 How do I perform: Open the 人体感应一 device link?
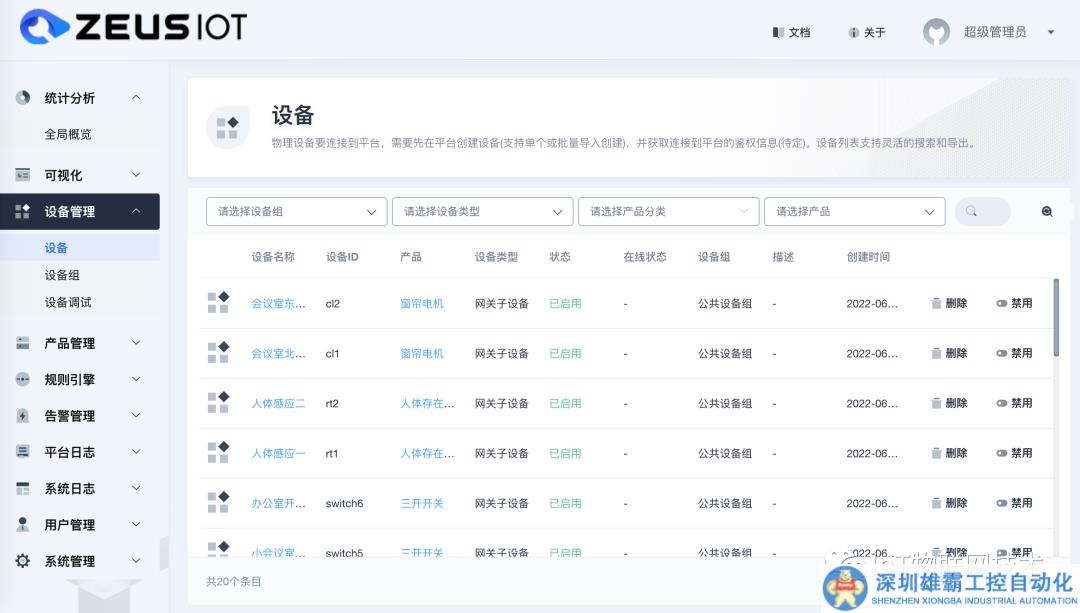click(278, 453)
